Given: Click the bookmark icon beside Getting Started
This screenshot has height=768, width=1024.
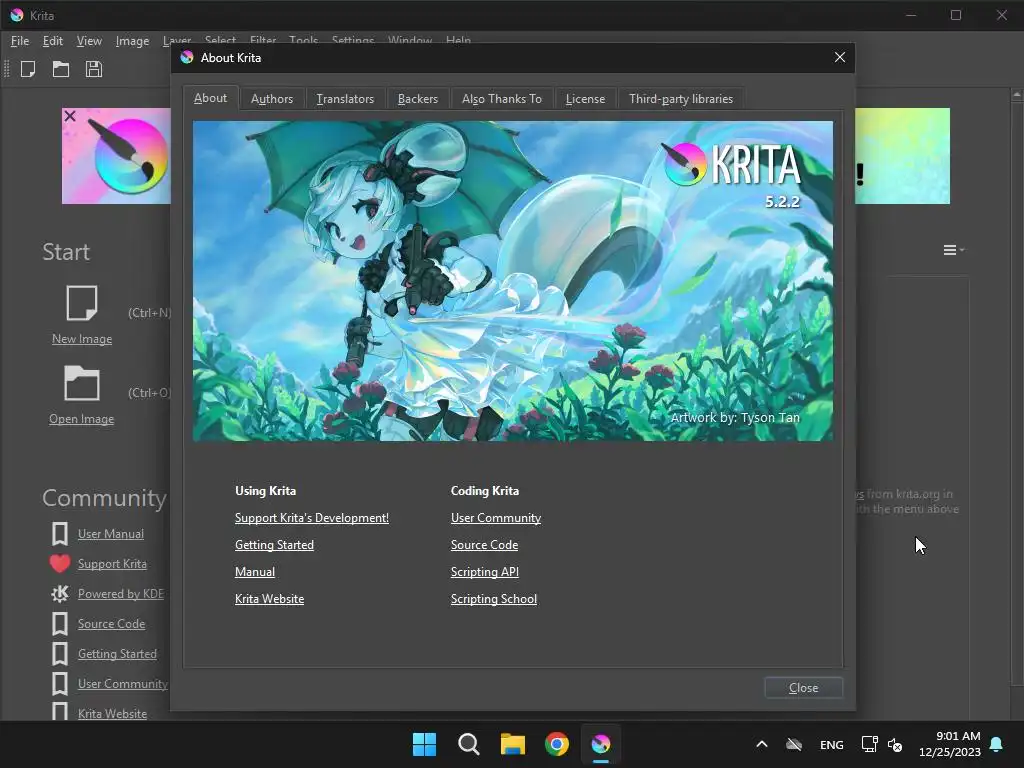Looking at the screenshot, I should (x=59, y=654).
